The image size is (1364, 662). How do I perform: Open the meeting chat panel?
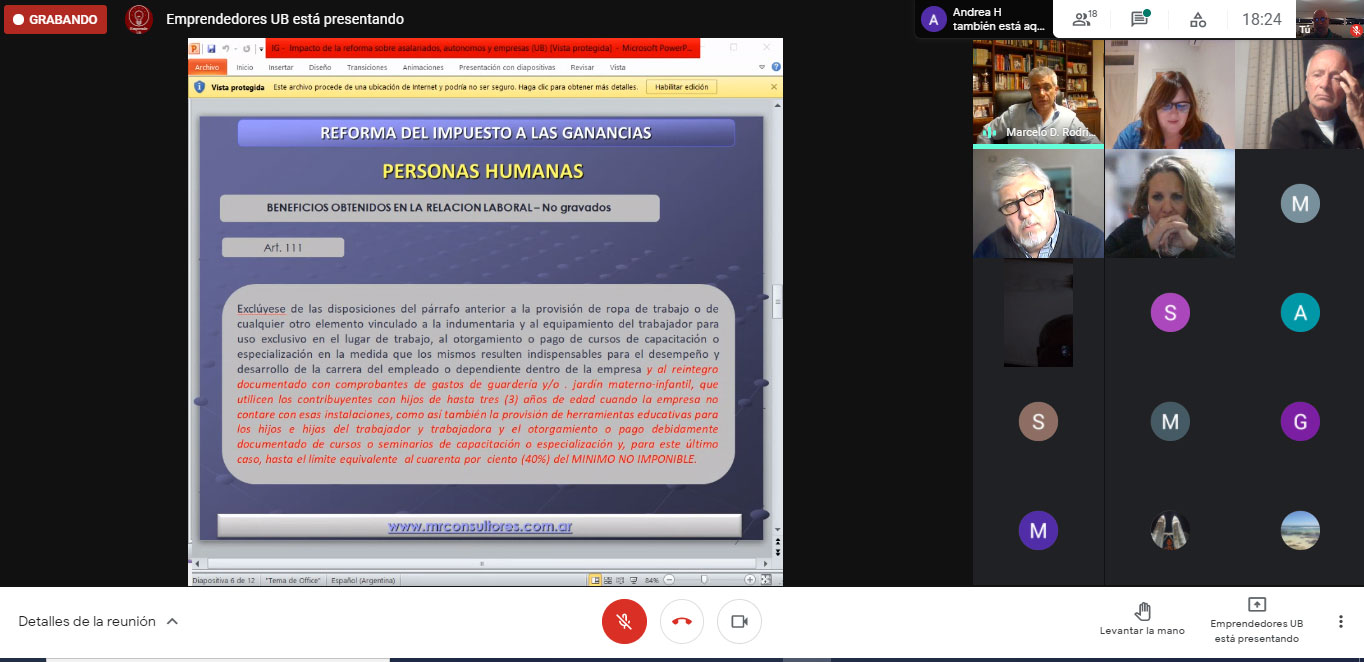tap(1140, 19)
